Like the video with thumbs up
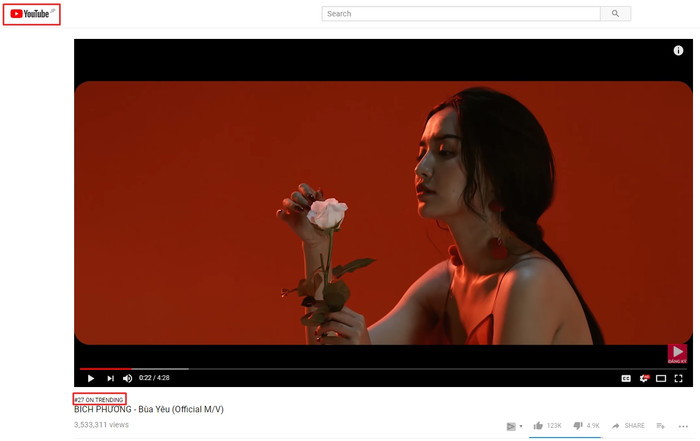The image size is (700, 441). pyautogui.click(x=538, y=426)
